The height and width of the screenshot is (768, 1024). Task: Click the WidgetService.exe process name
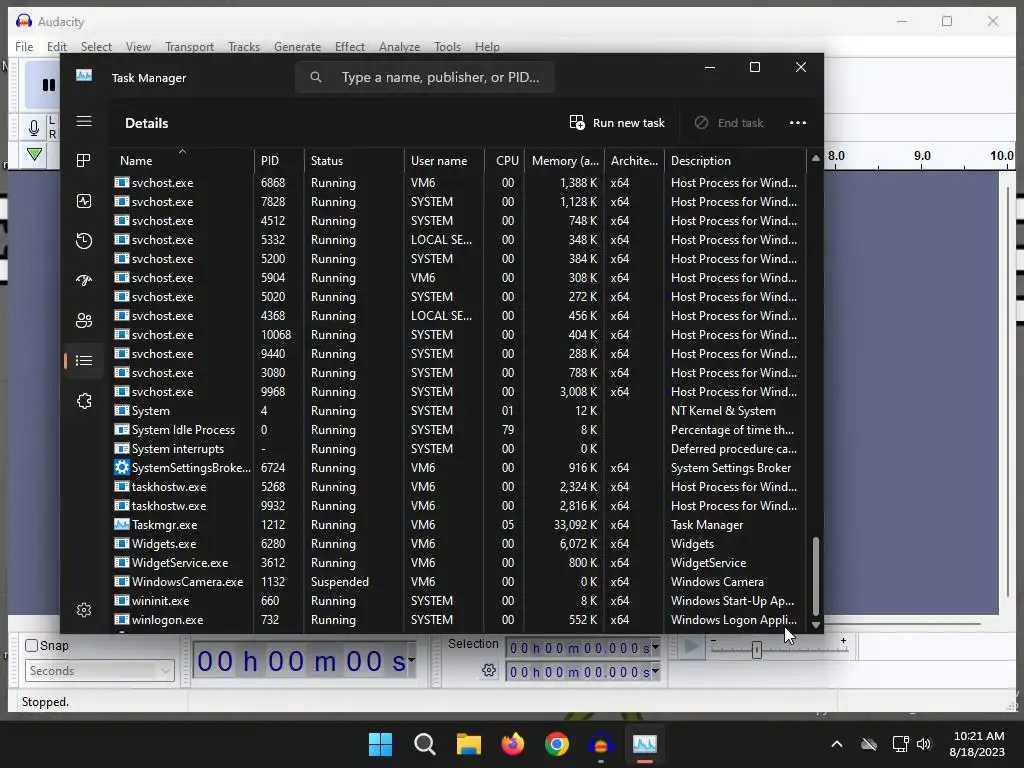tap(180, 563)
